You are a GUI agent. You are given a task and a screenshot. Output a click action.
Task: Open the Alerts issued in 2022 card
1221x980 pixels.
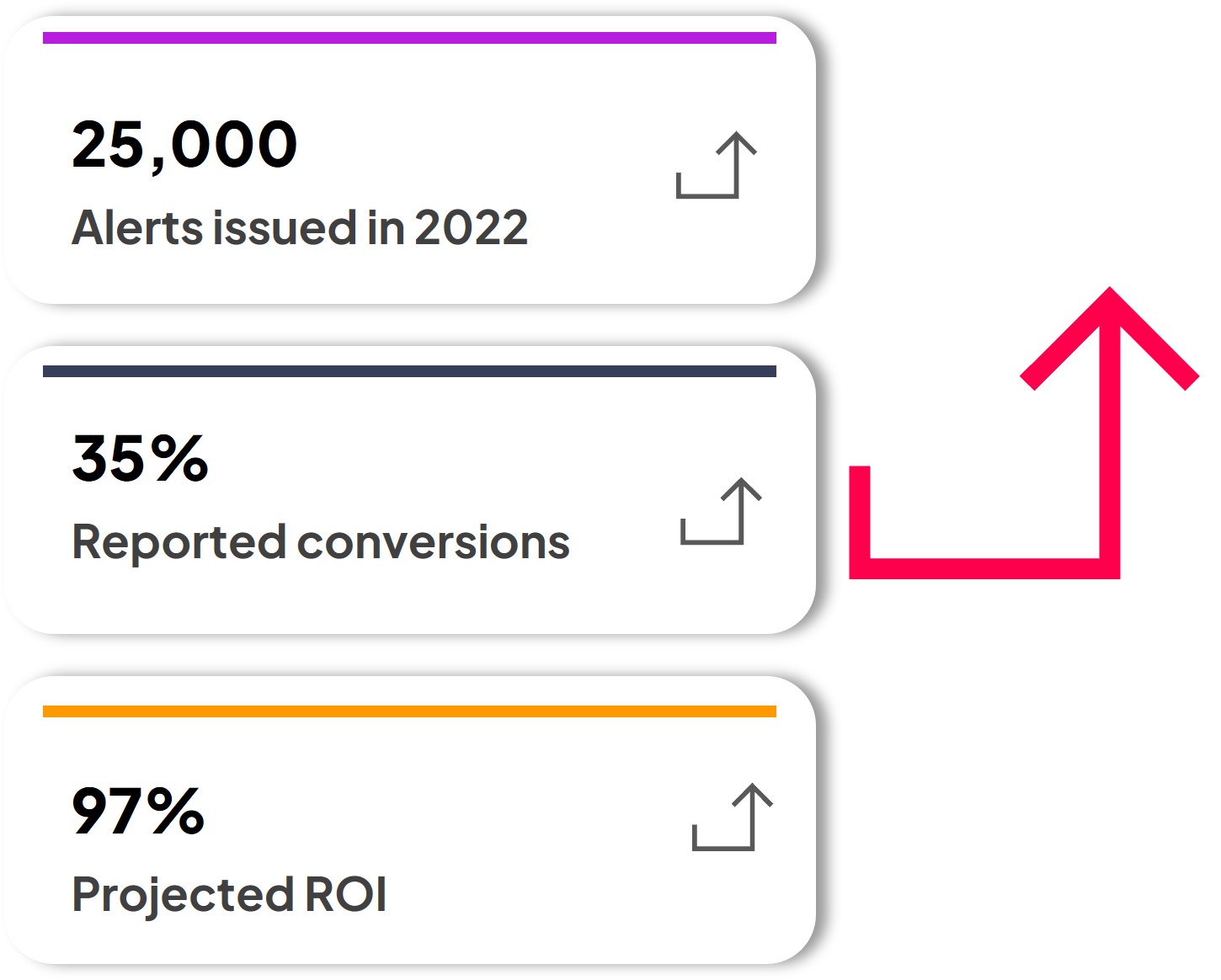[x=409, y=160]
